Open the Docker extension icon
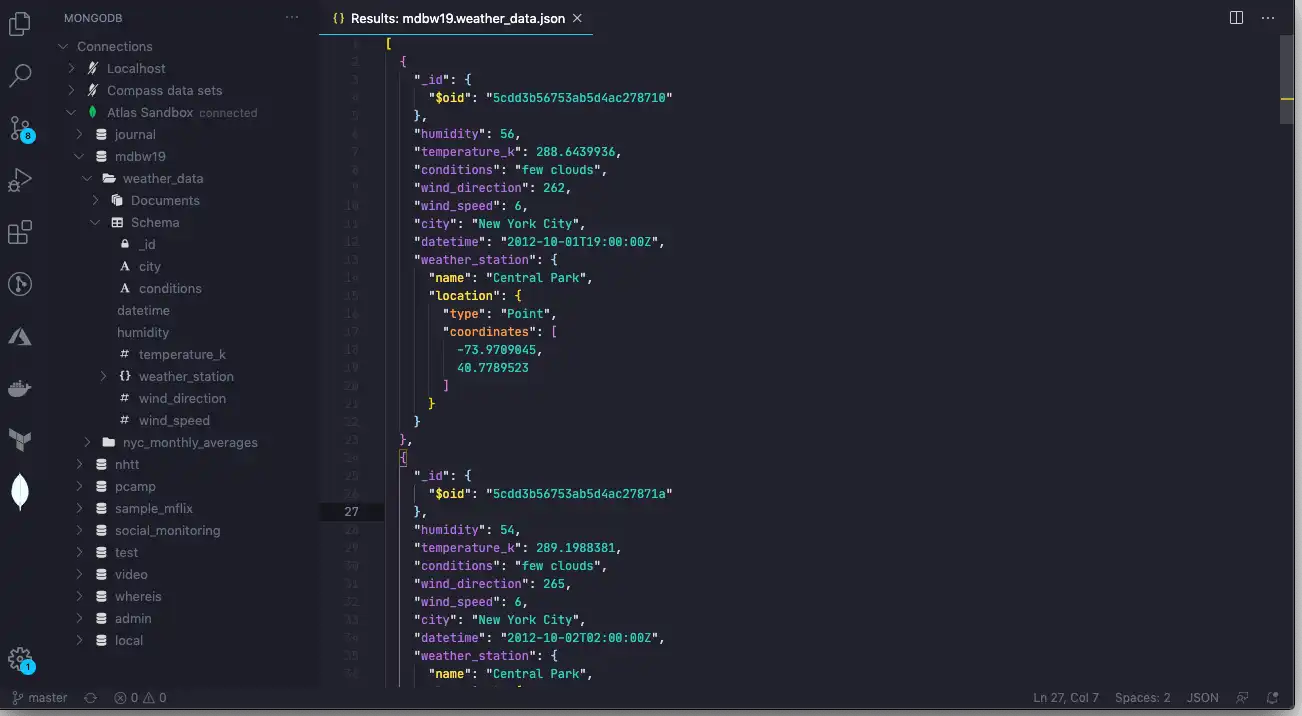This screenshot has height=716, width=1302. pos(20,388)
